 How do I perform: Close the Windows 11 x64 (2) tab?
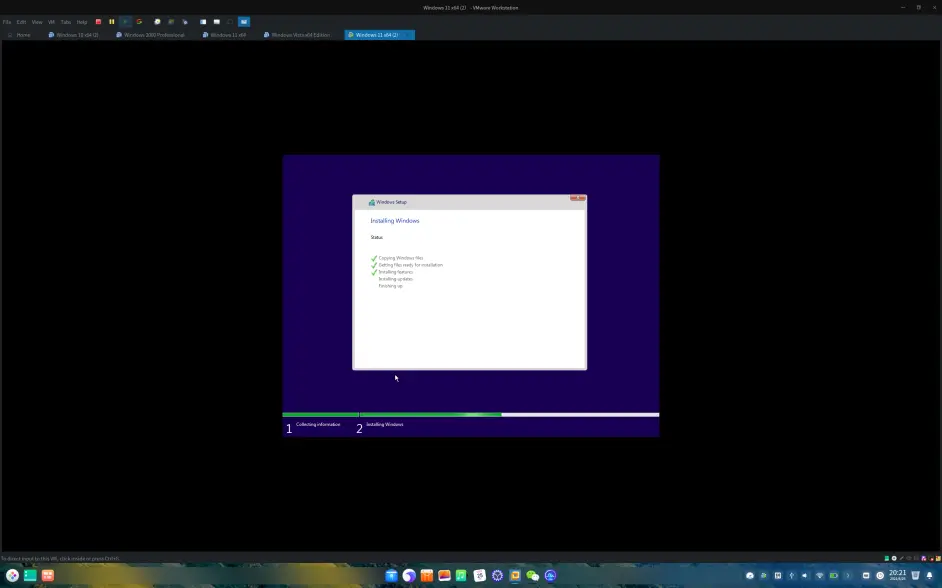click(408, 35)
